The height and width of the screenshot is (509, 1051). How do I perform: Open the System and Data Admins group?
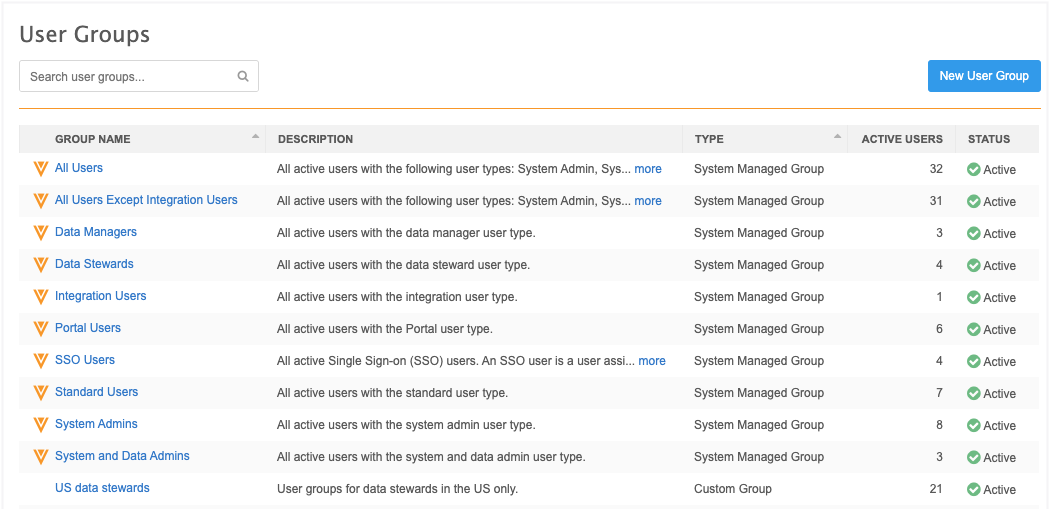tap(122, 456)
